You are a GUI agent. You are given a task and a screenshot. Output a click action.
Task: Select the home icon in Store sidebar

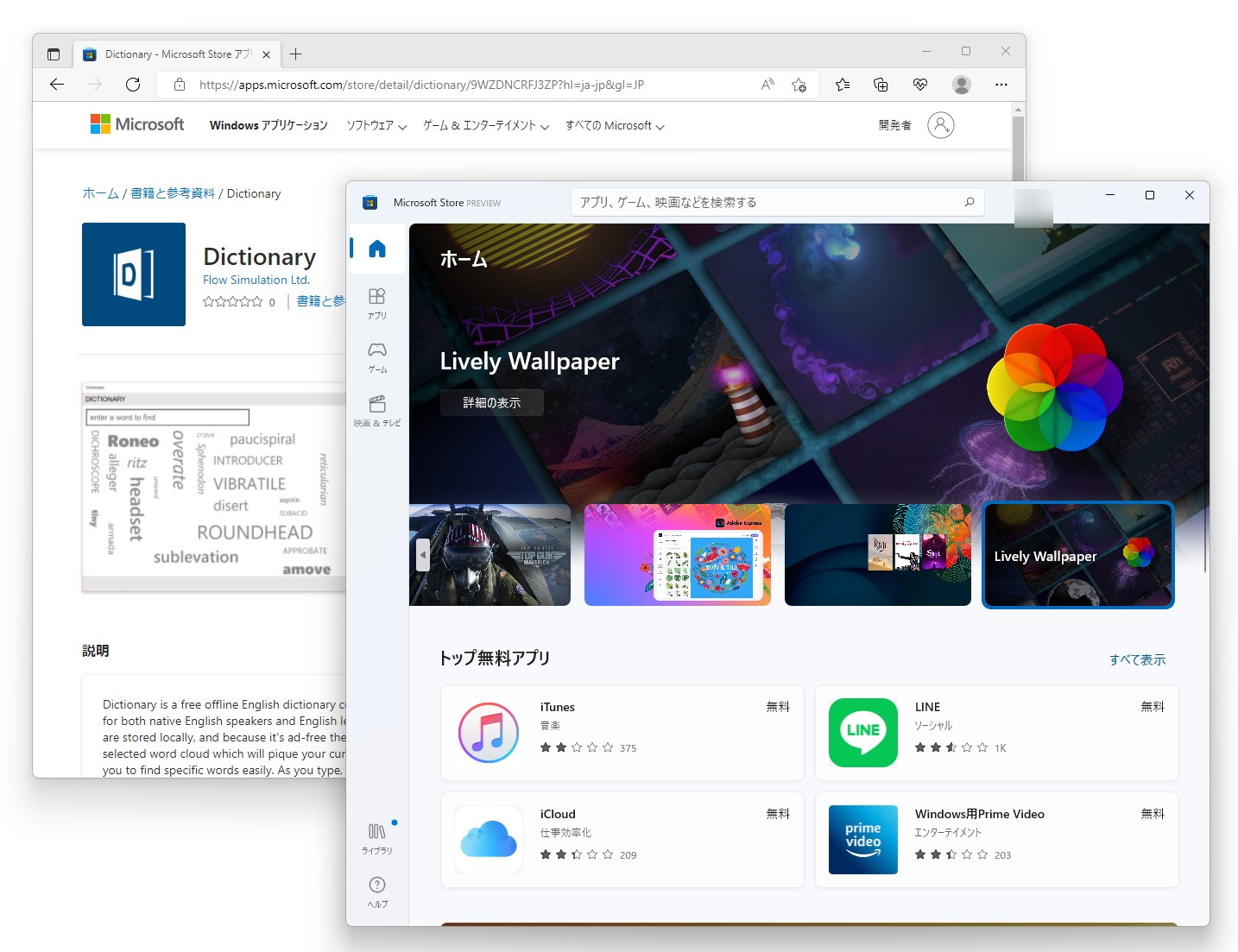point(376,249)
